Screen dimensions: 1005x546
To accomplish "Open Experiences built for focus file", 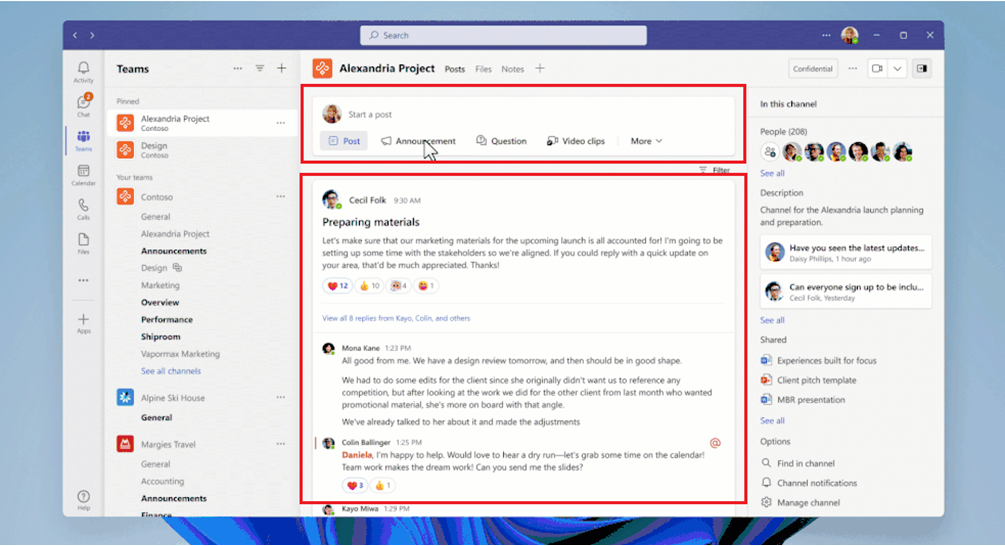I will pyautogui.click(x=818, y=361).
